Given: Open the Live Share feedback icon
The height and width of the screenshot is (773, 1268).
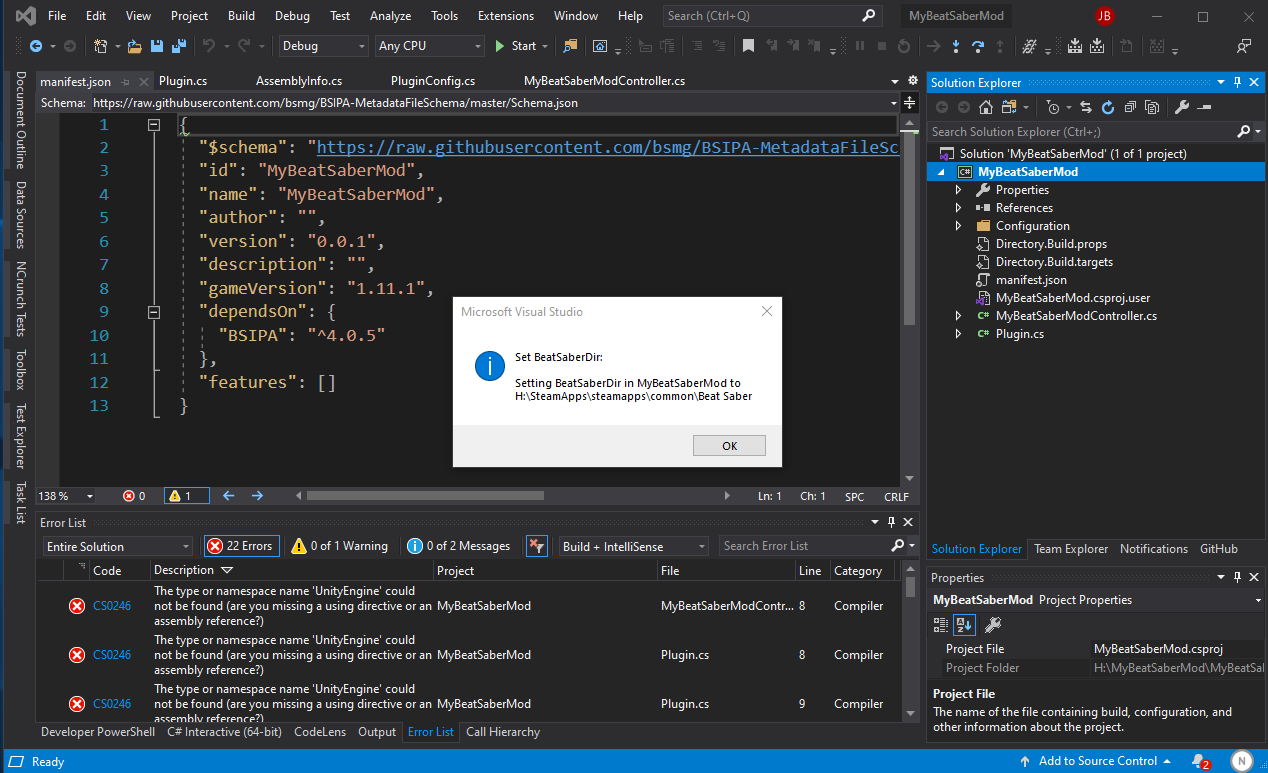Looking at the screenshot, I should [1243, 46].
